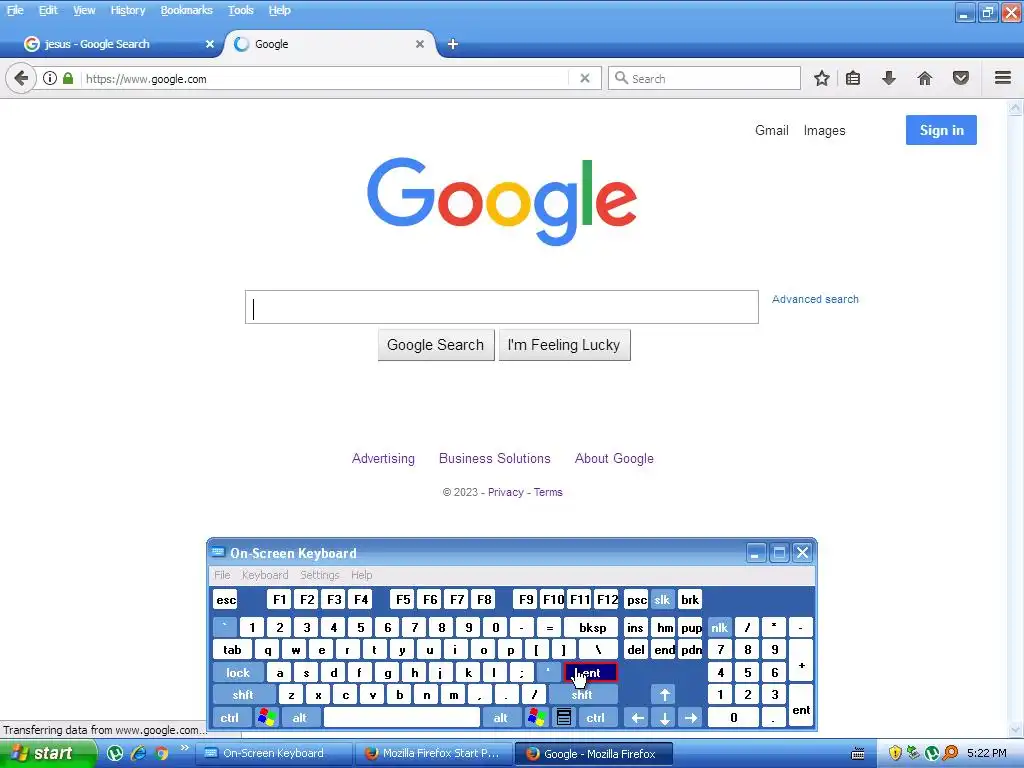The width and height of the screenshot is (1024, 768).
Task: Toggle the left alt key
Action: [300, 718]
